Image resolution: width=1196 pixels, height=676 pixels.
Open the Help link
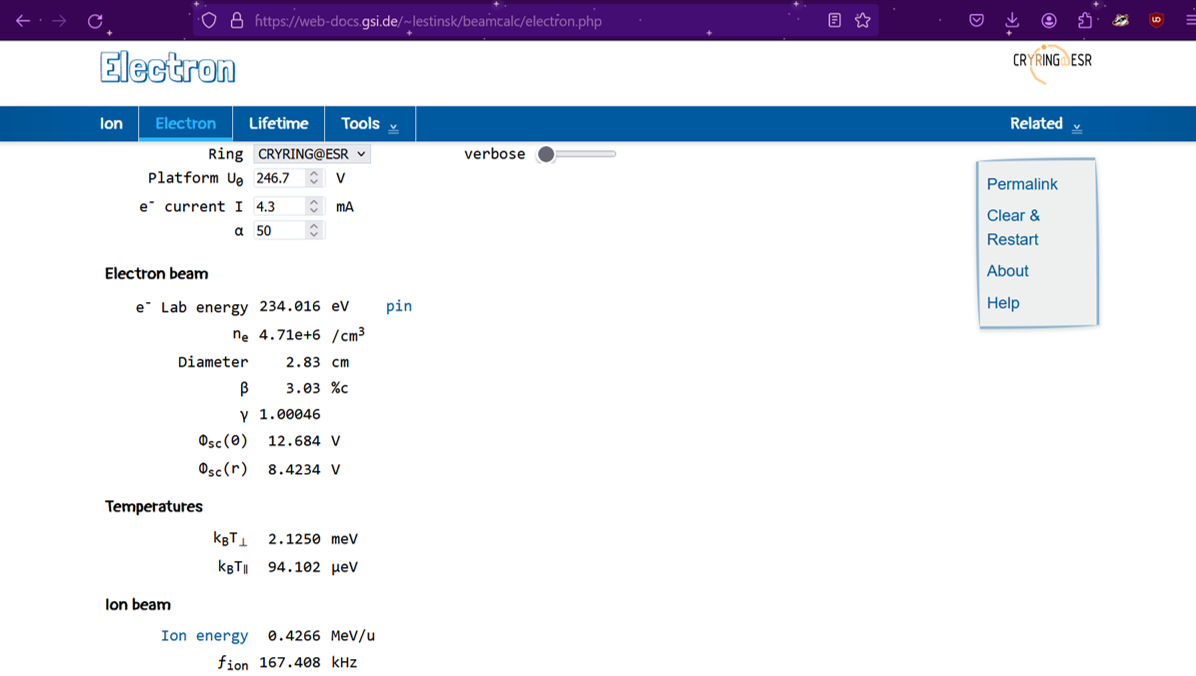(x=1003, y=303)
